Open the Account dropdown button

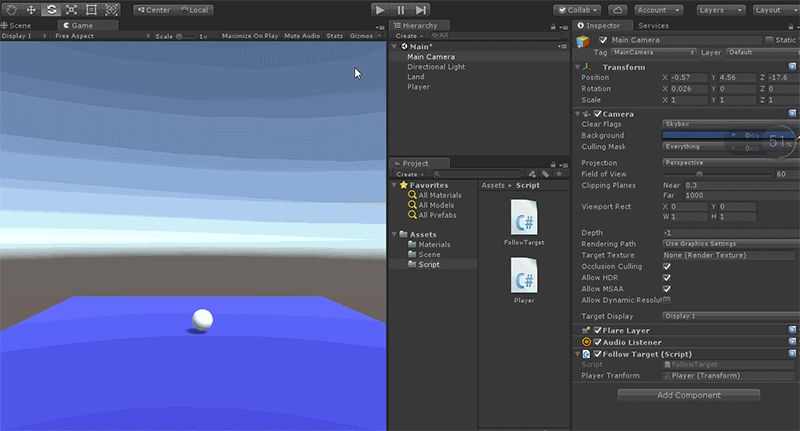coord(658,10)
